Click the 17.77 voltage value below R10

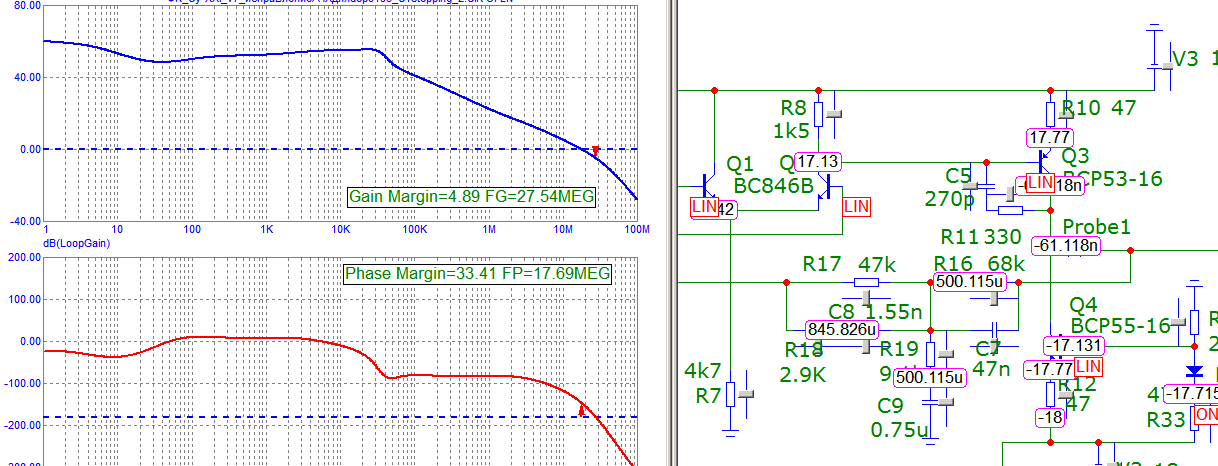tap(1050, 137)
